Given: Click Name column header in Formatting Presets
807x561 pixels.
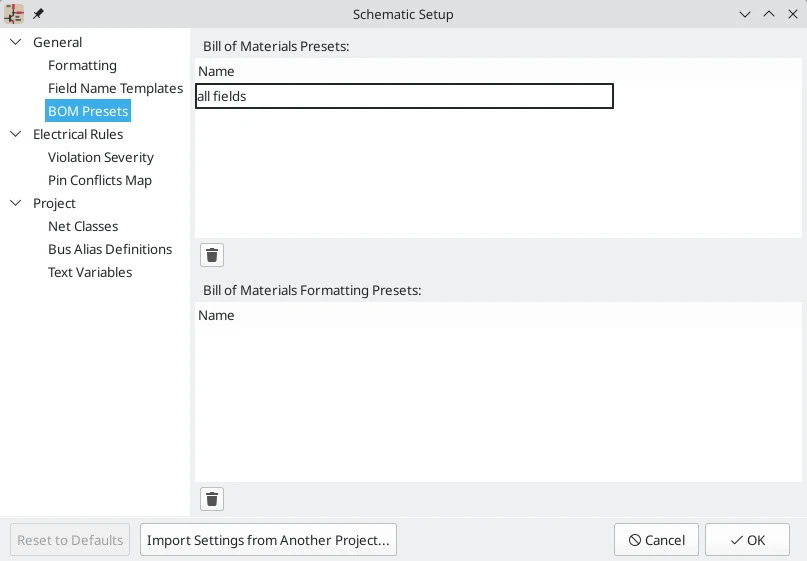Looking at the screenshot, I should tap(217, 315).
